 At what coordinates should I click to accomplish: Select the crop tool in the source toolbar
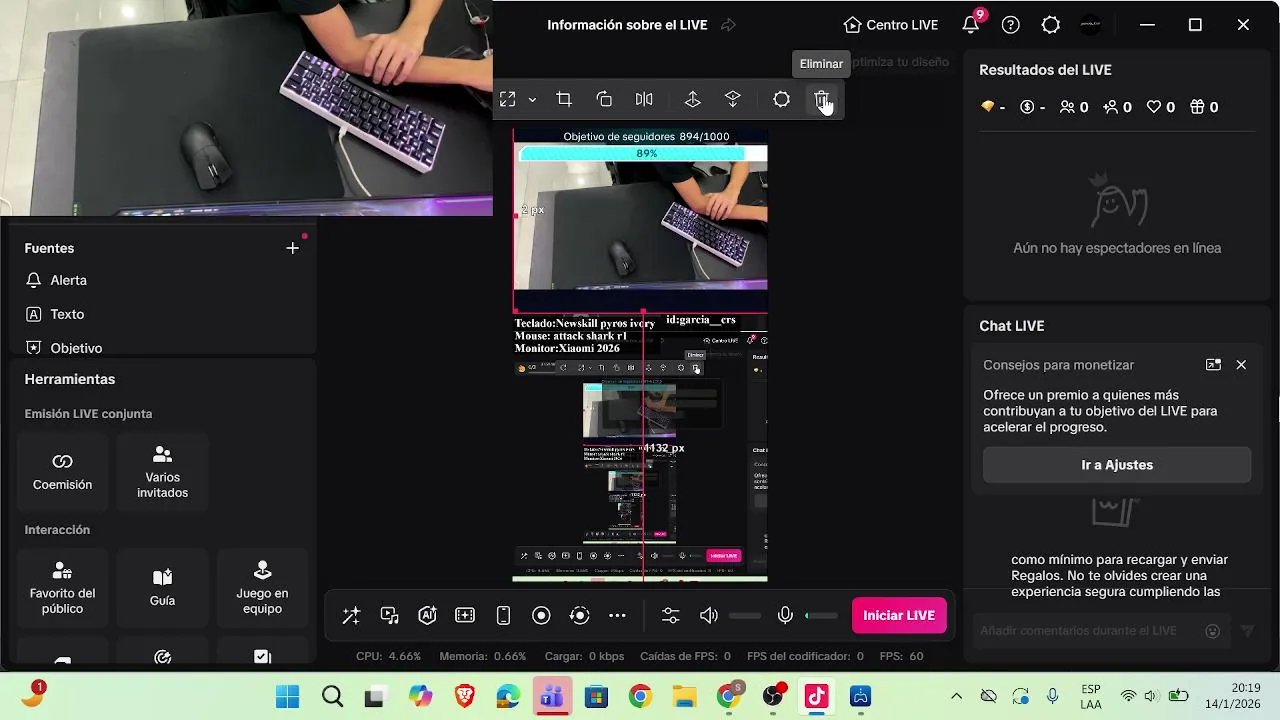[564, 100]
